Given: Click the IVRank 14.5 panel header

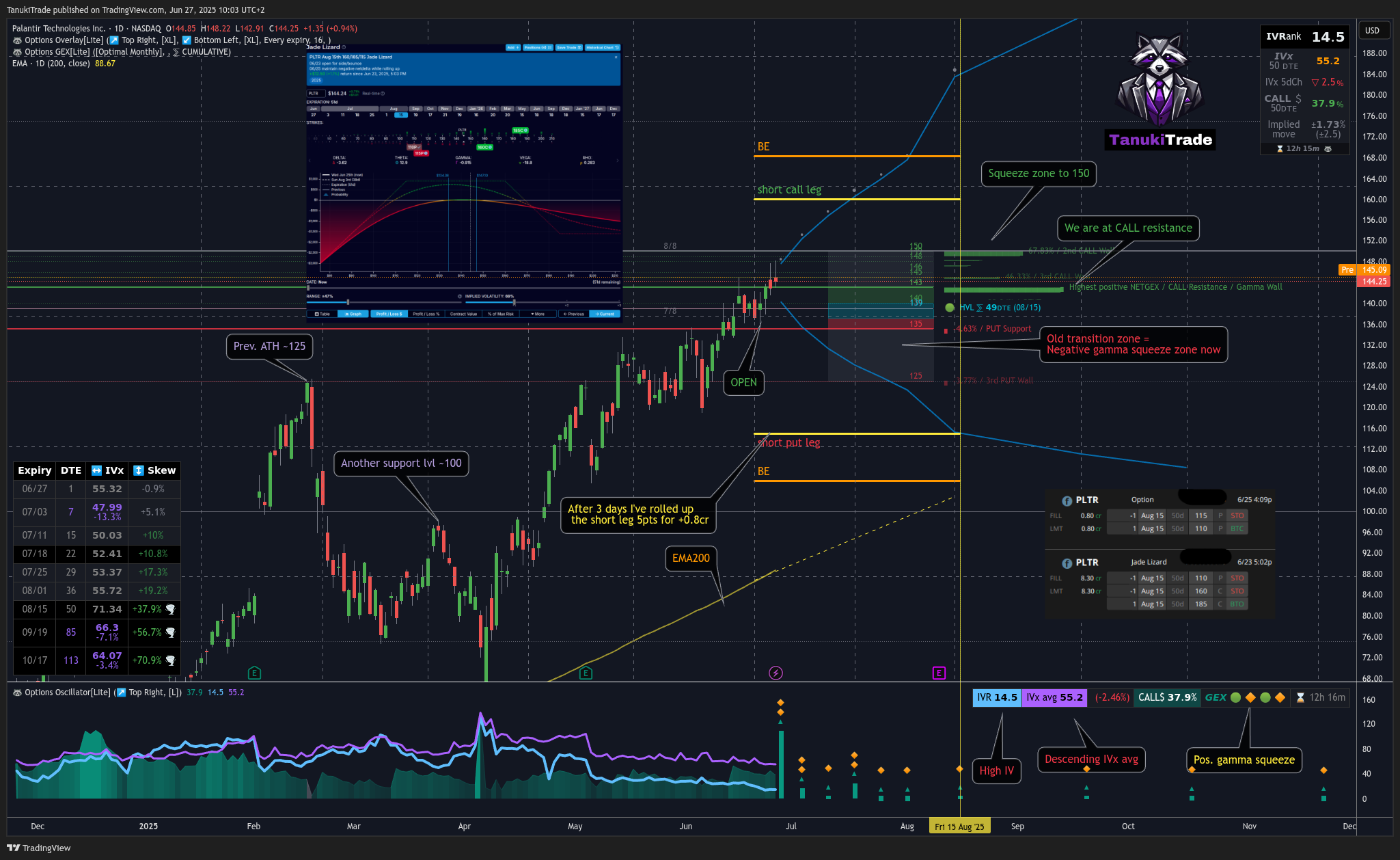Looking at the screenshot, I should [x=1304, y=37].
